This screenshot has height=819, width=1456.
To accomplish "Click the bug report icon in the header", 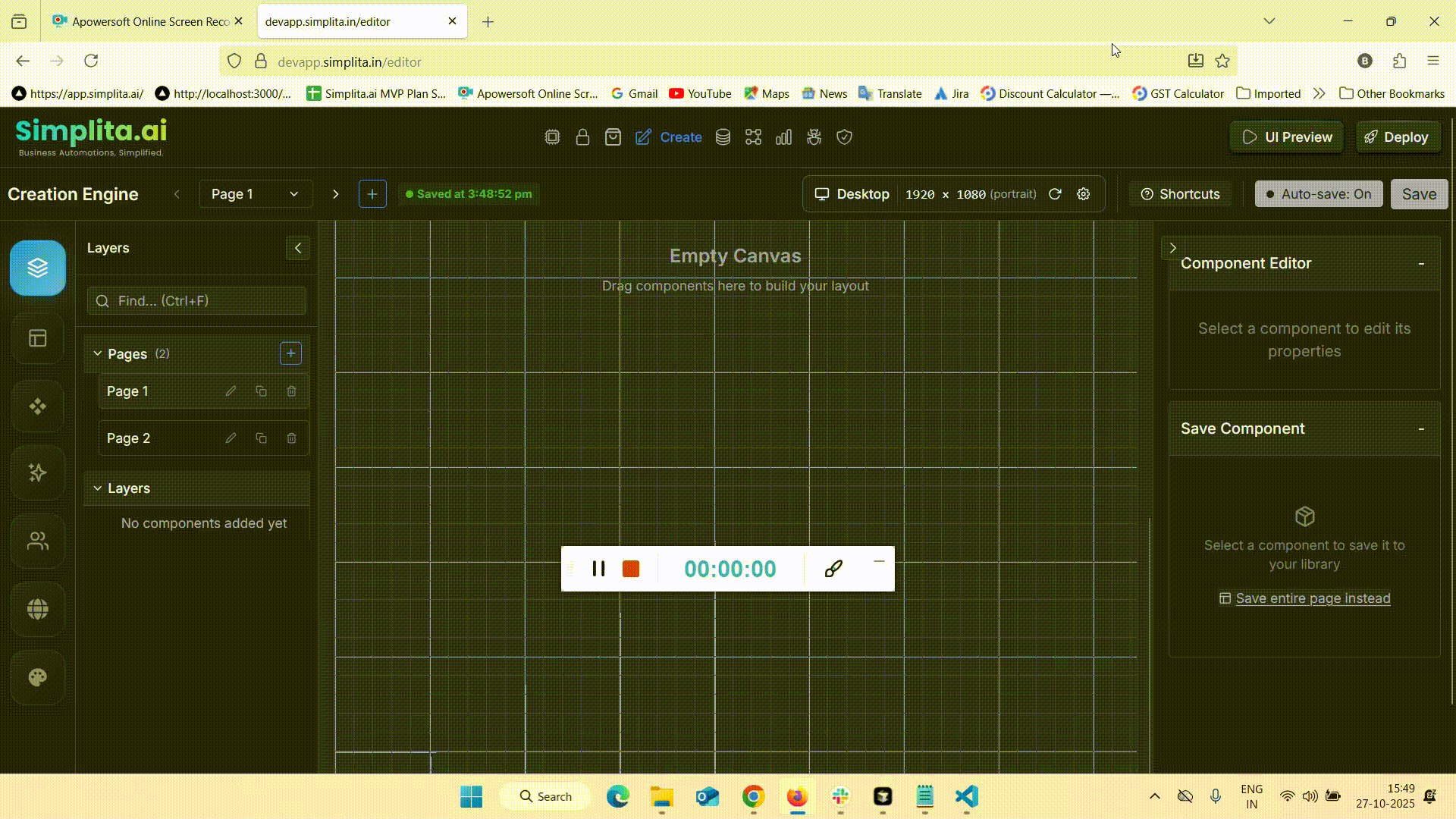I will point(814,137).
